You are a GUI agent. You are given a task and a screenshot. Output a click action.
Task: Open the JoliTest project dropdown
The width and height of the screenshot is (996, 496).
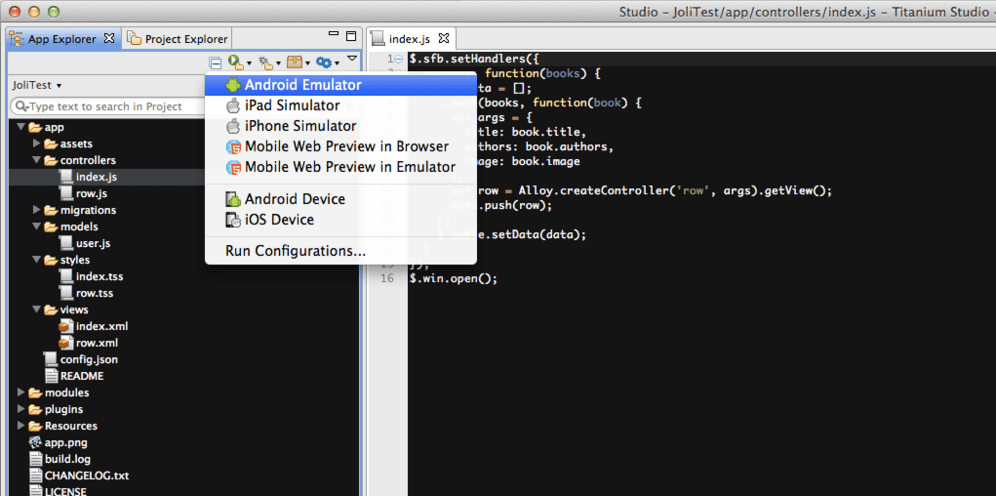[x=37, y=85]
